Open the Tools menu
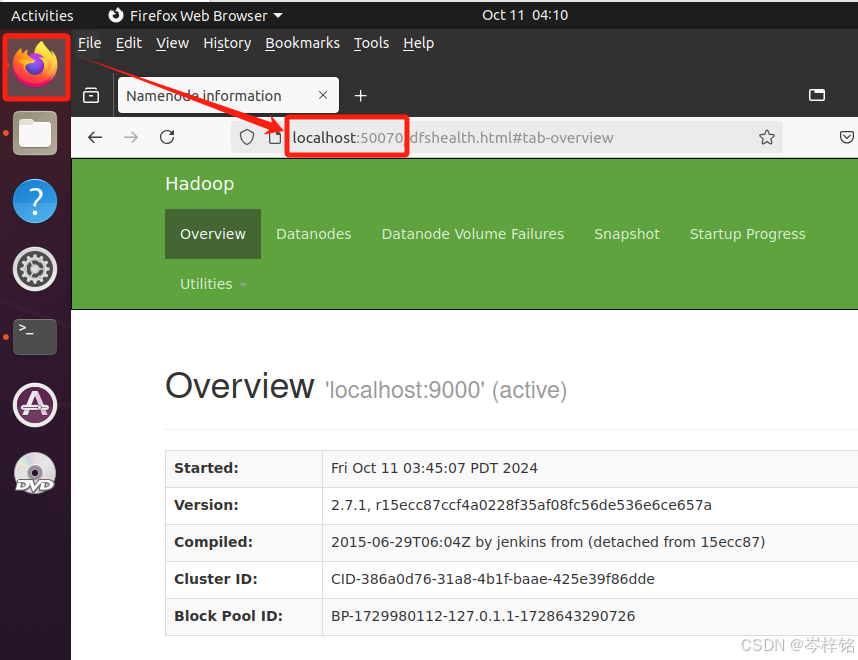 (371, 43)
